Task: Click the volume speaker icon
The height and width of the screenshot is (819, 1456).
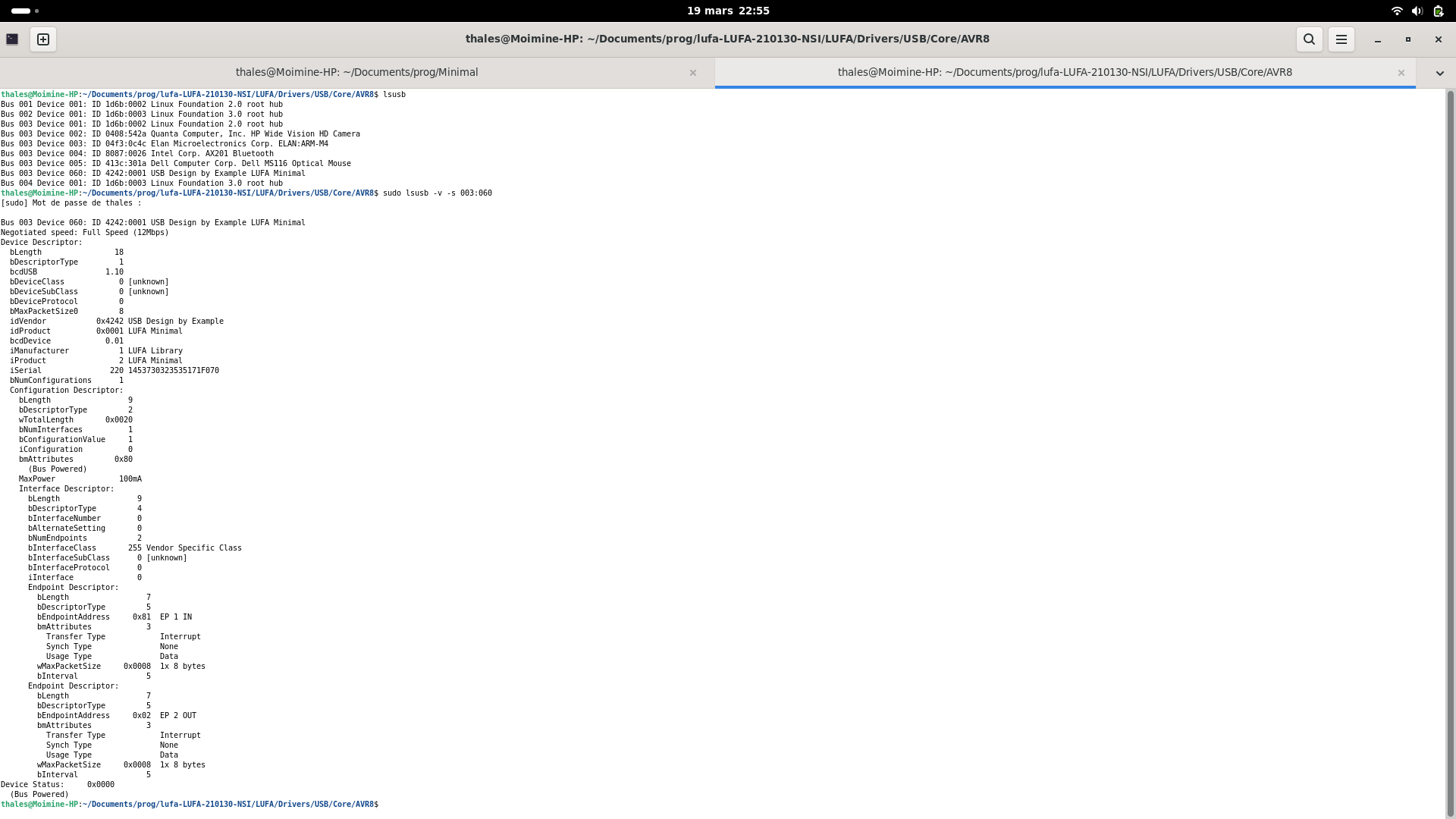Action: 1417,11
